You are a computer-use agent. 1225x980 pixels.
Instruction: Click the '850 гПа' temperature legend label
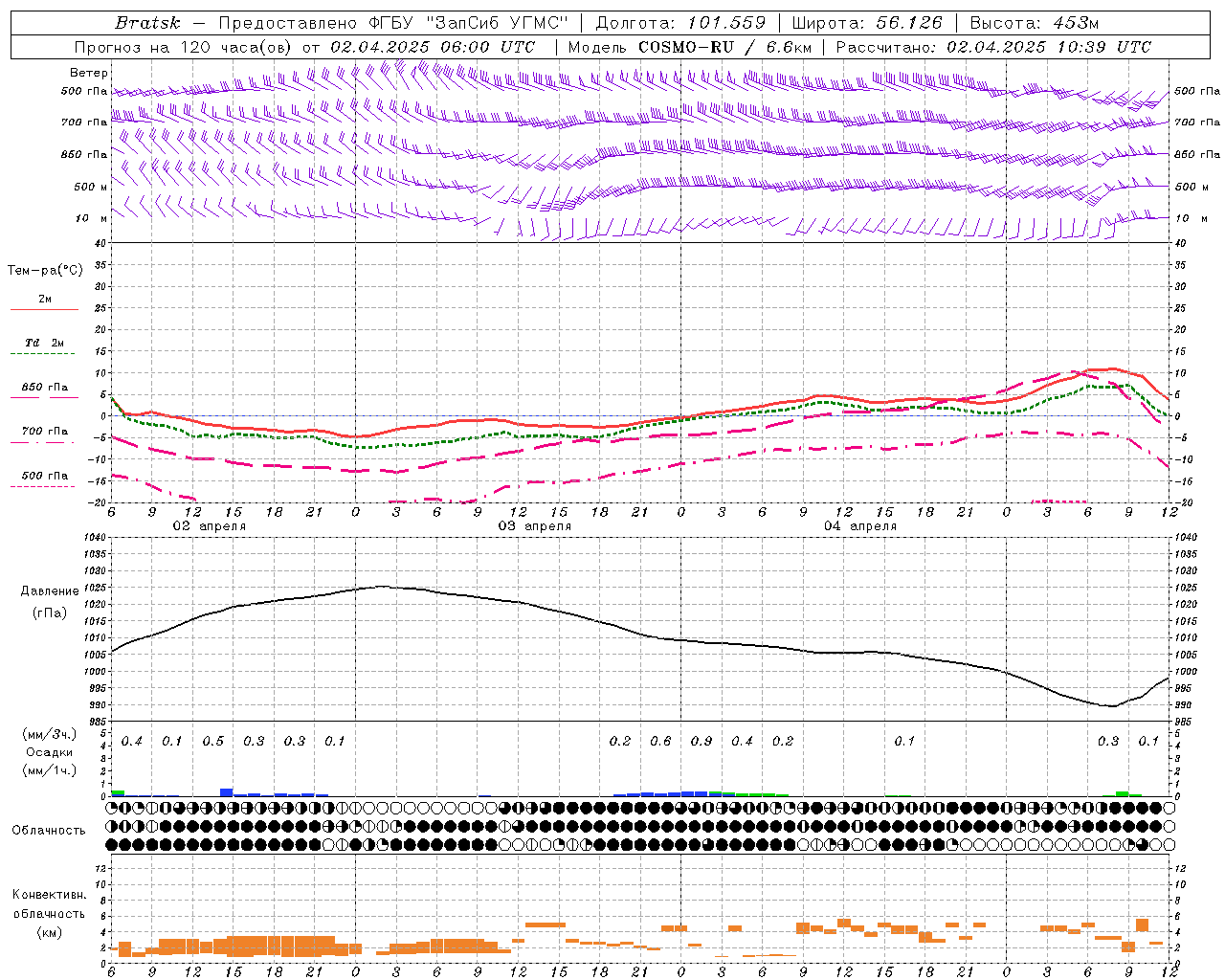45,387
